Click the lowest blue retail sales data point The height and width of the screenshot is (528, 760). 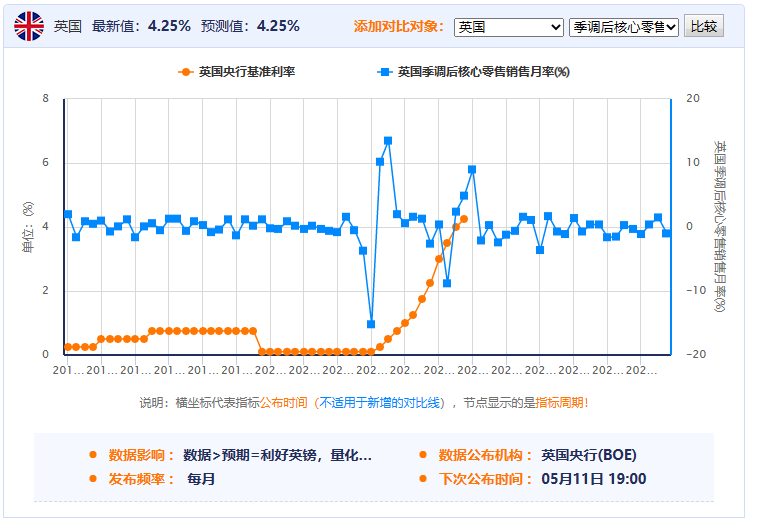click(x=371, y=324)
